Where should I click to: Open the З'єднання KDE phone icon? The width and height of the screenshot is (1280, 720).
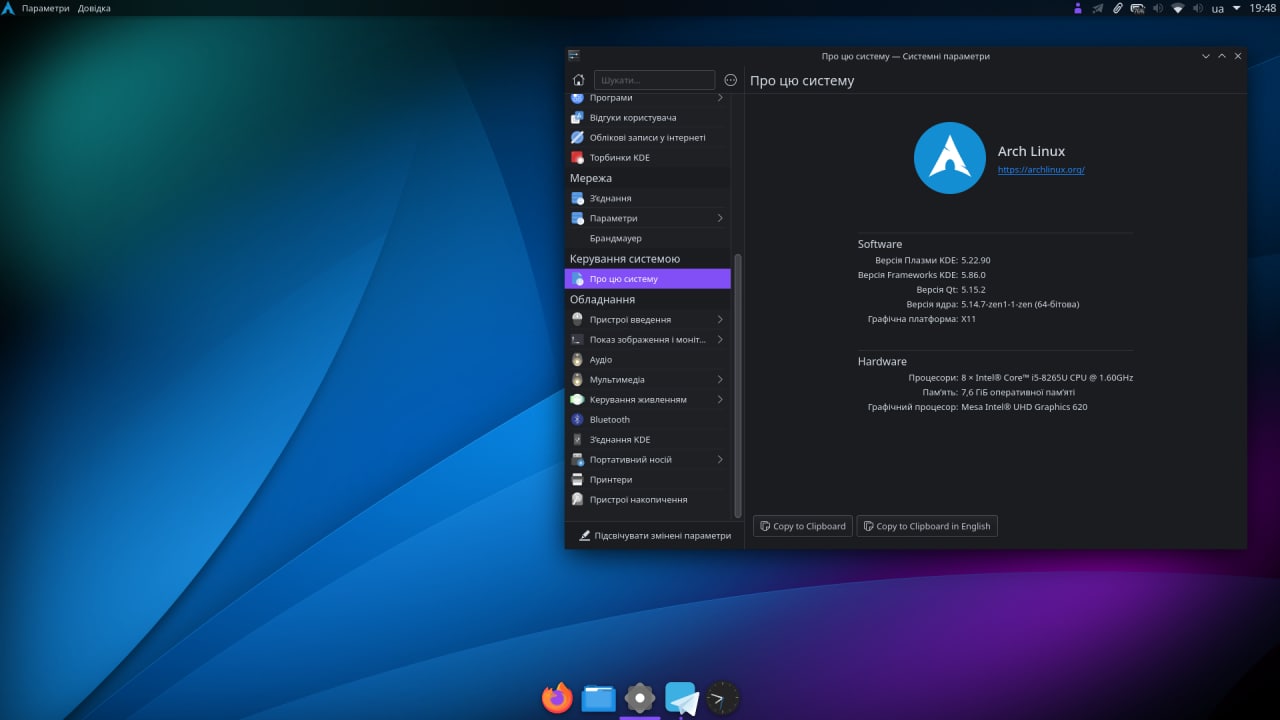point(577,440)
